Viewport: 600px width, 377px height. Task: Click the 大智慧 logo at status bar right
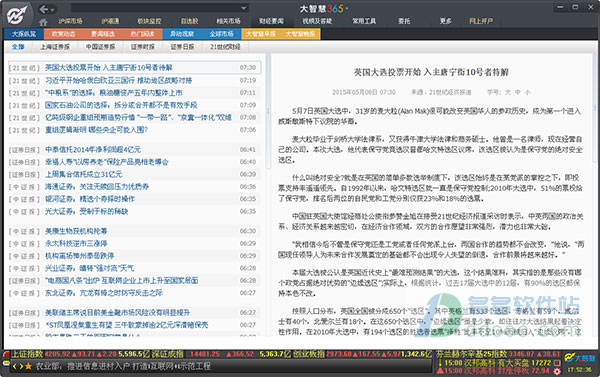pyautogui.click(x=580, y=358)
